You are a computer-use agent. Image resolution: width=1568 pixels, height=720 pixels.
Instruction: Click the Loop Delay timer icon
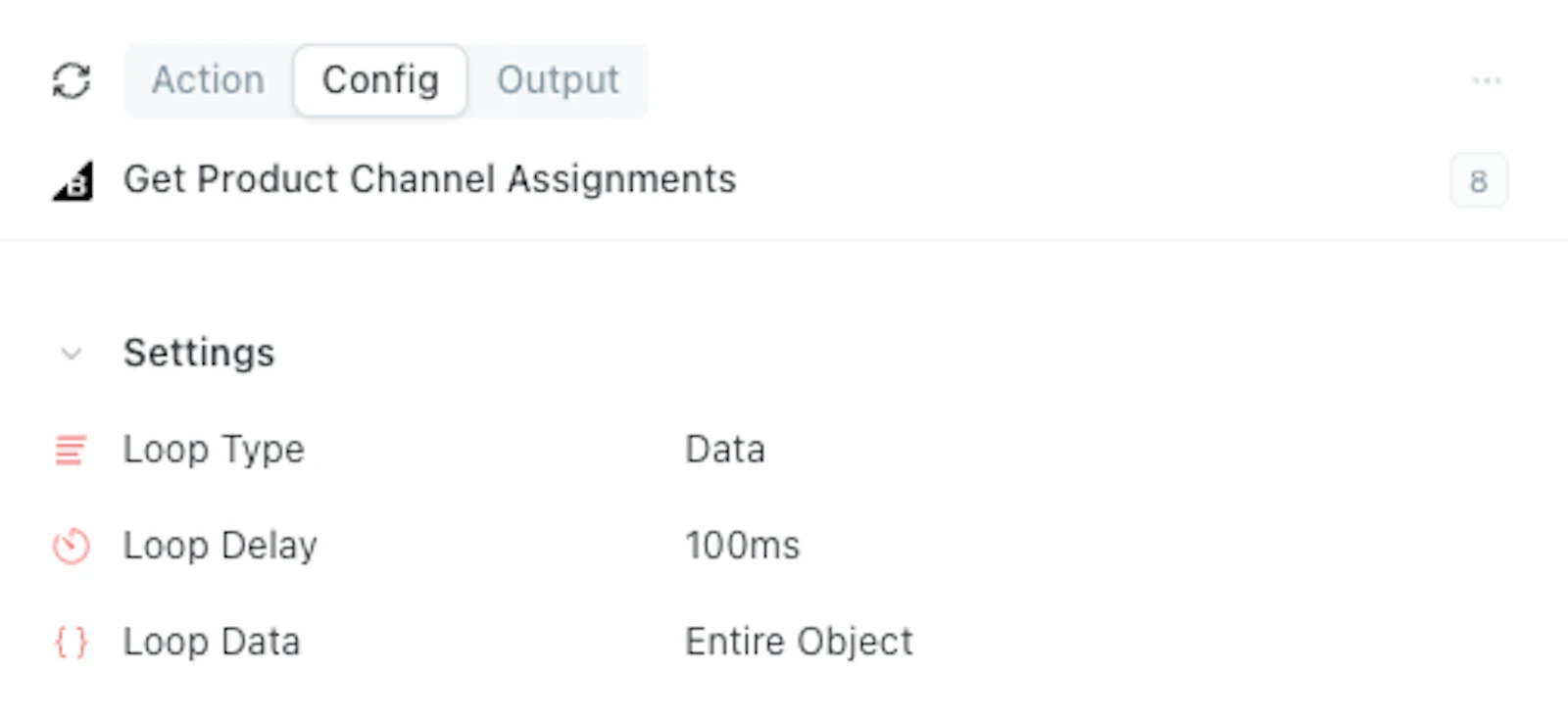pos(72,546)
